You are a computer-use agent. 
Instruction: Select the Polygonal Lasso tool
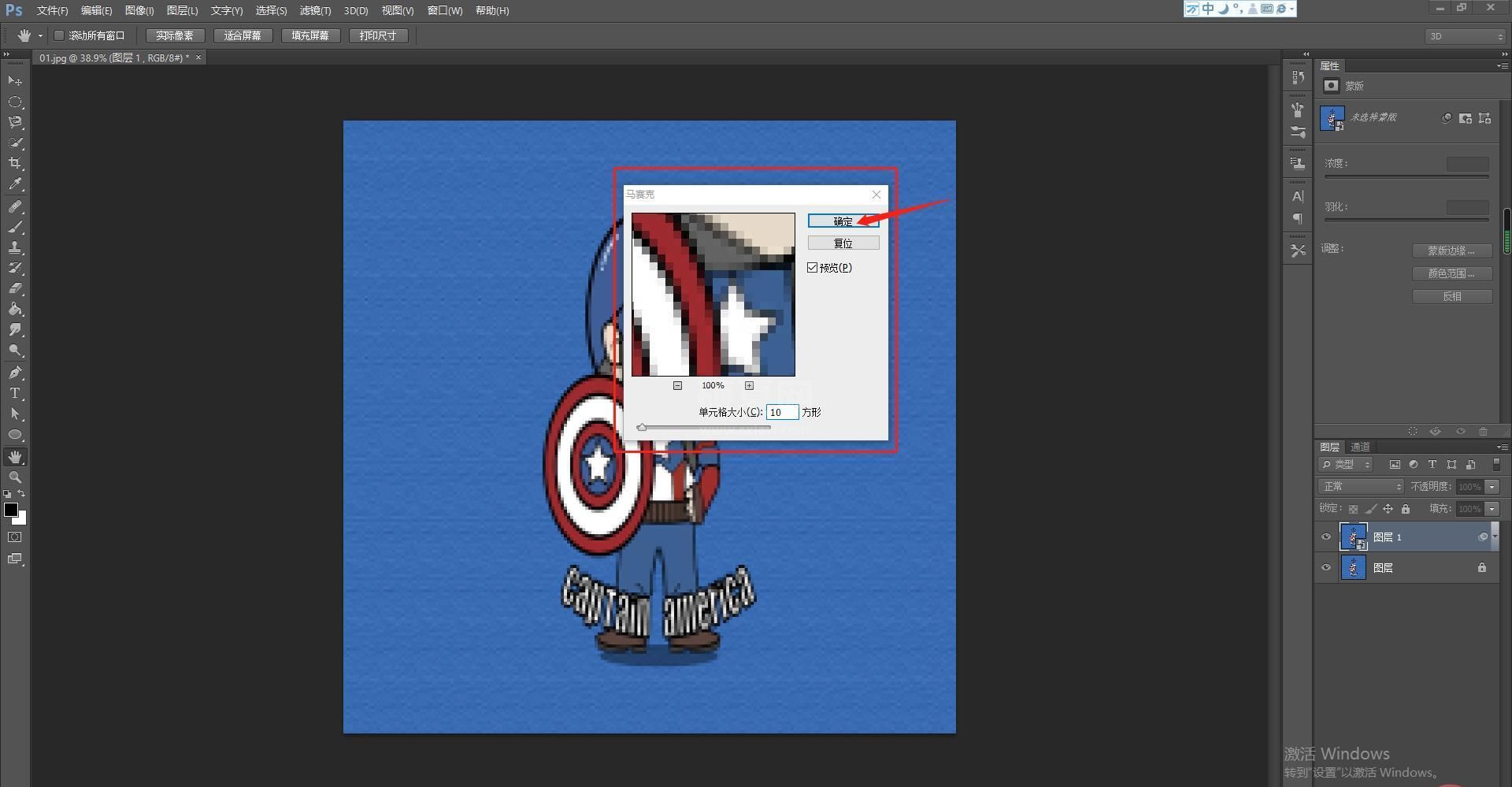tap(15, 122)
